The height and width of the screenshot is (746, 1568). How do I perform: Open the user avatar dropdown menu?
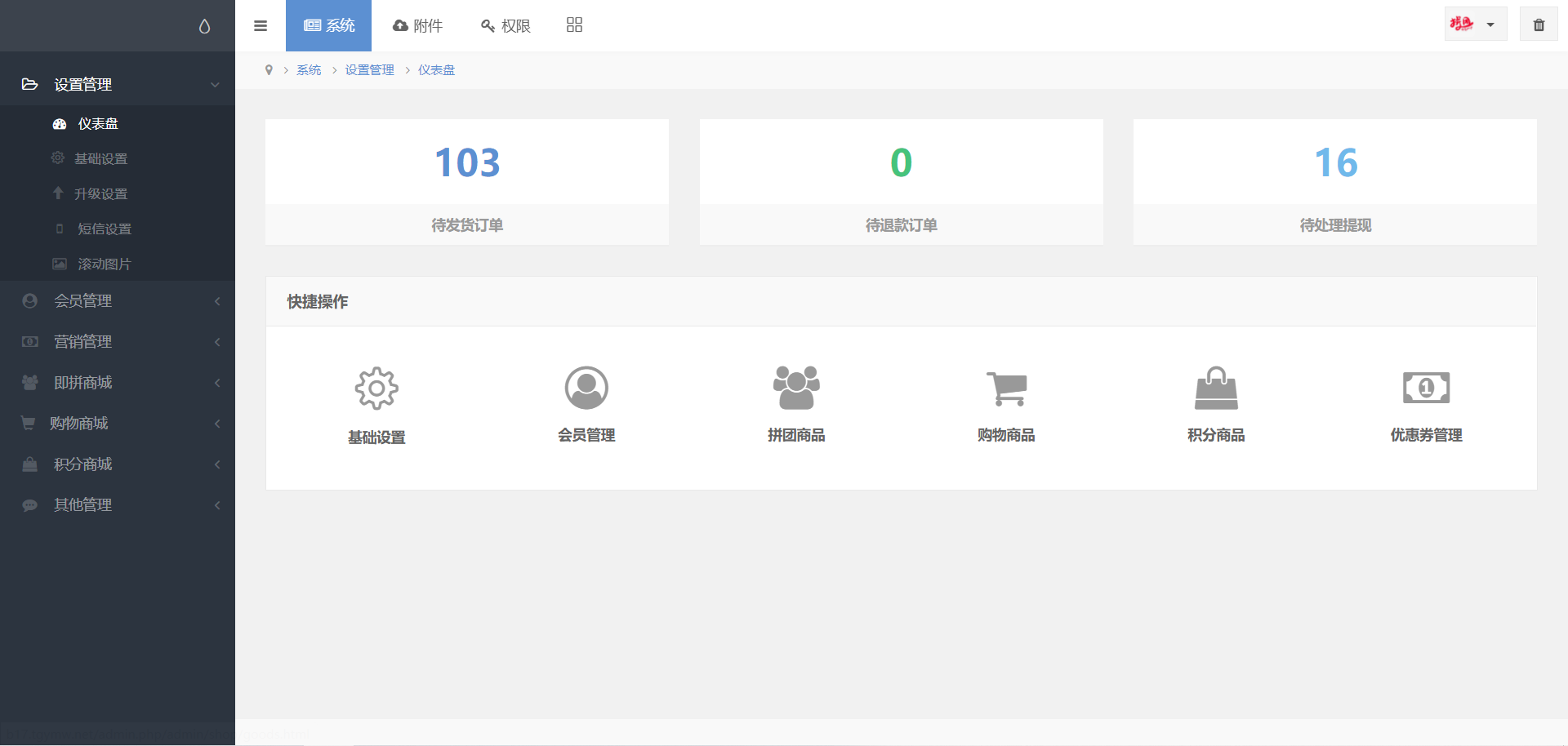[1474, 24]
